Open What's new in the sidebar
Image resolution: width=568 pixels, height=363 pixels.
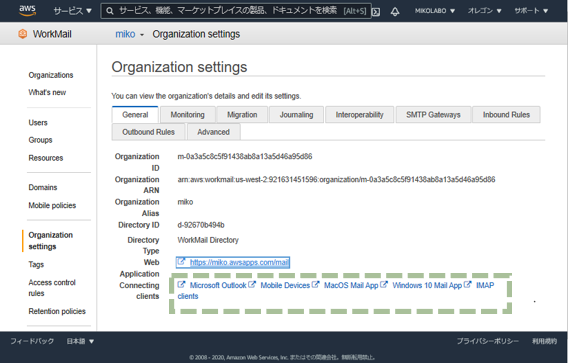pos(47,92)
